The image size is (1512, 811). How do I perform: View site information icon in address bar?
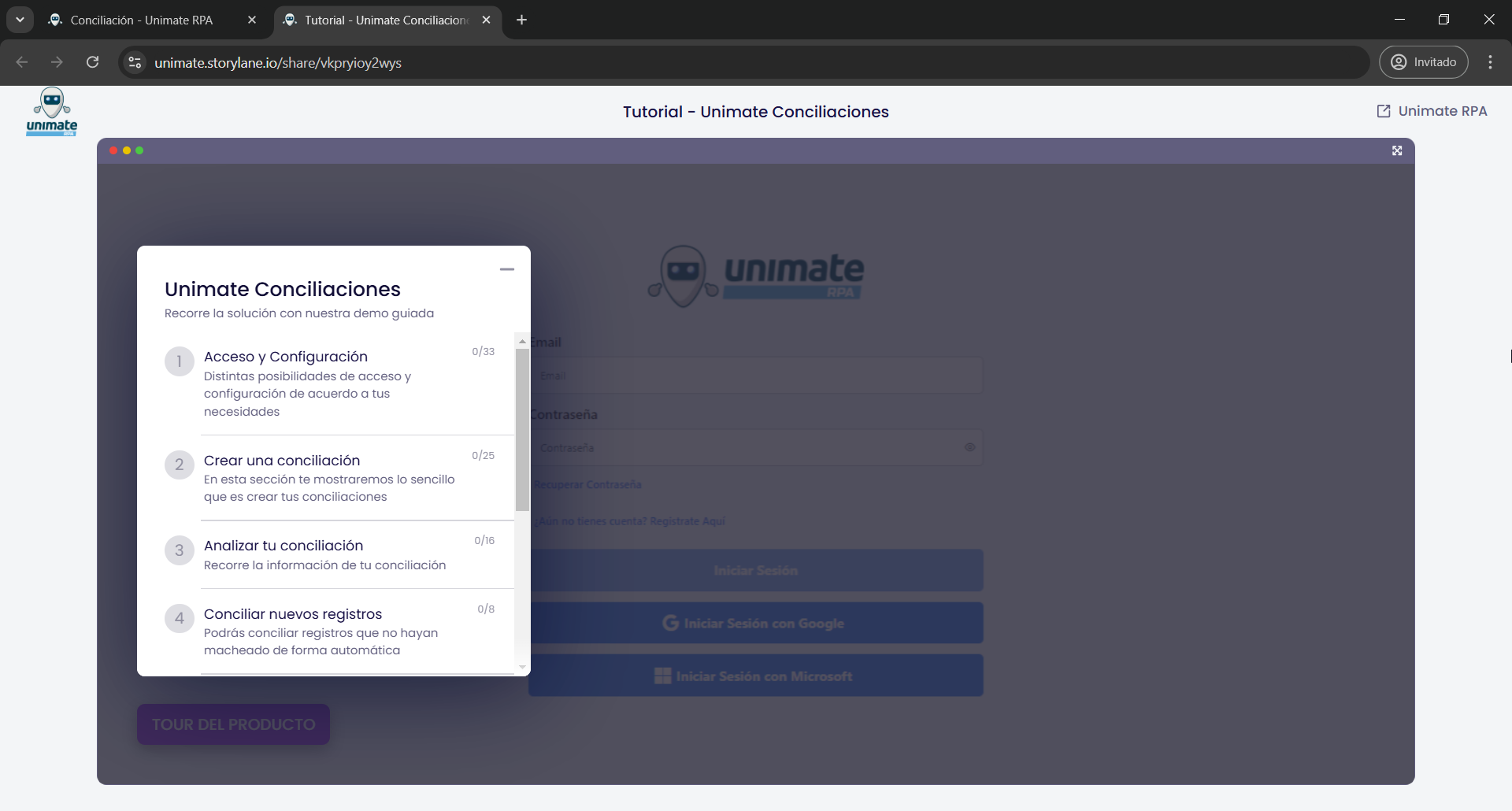click(135, 62)
